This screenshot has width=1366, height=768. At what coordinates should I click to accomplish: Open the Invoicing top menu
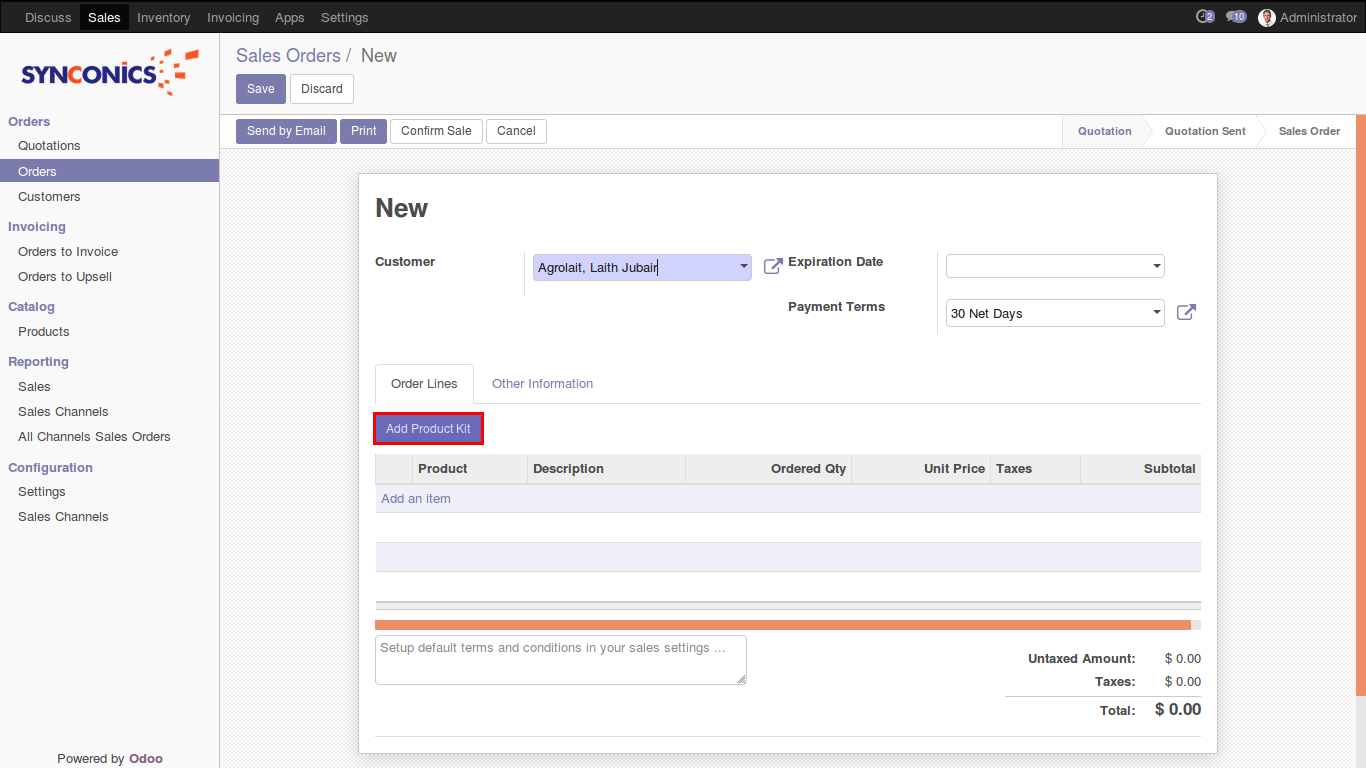[233, 17]
